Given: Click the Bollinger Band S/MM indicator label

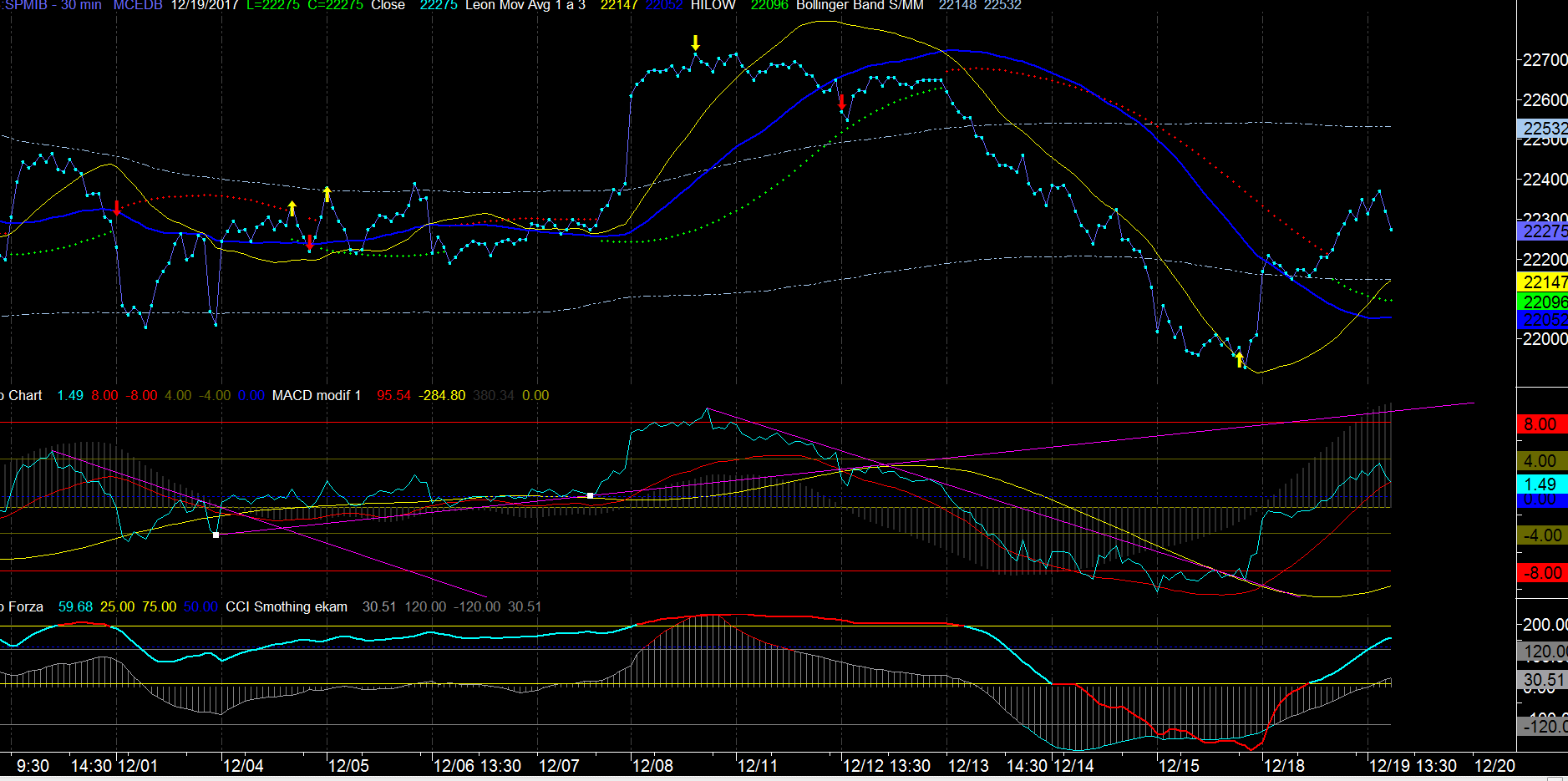Looking at the screenshot, I should point(860,5).
